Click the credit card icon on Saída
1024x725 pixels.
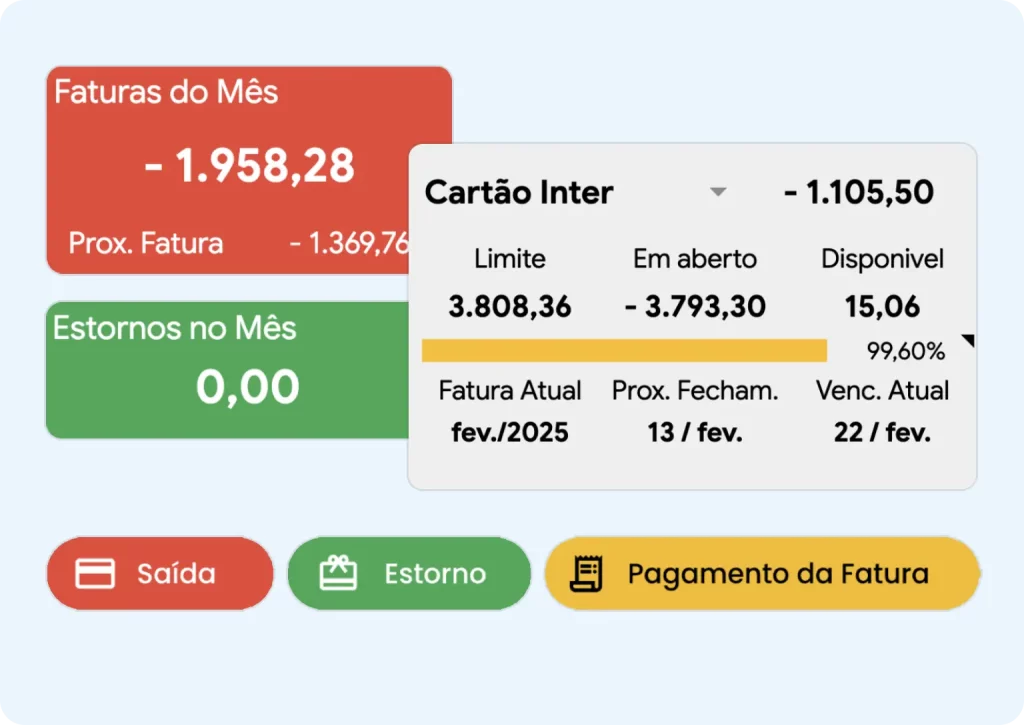[95, 573]
